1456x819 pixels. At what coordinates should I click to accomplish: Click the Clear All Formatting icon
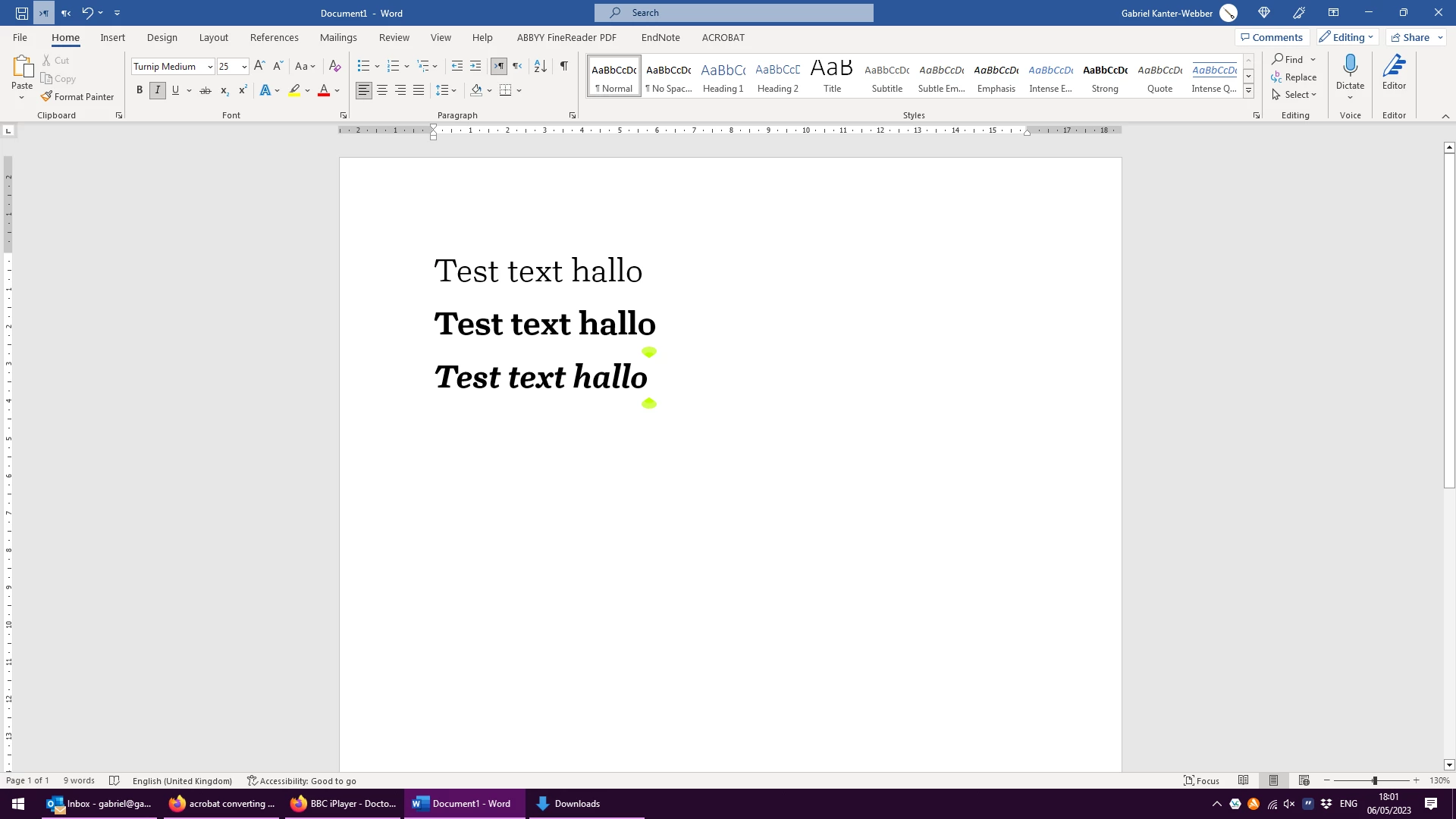pos(334,67)
